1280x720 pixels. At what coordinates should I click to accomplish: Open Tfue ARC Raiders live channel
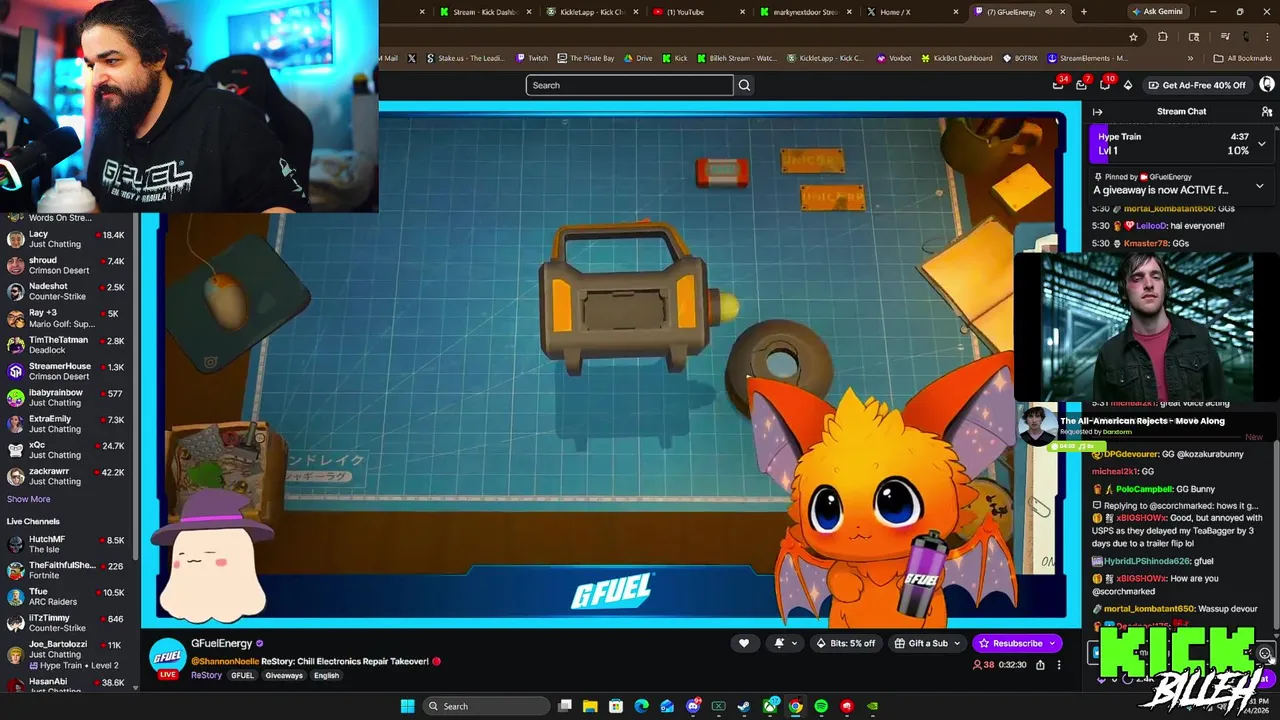tap(66, 596)
